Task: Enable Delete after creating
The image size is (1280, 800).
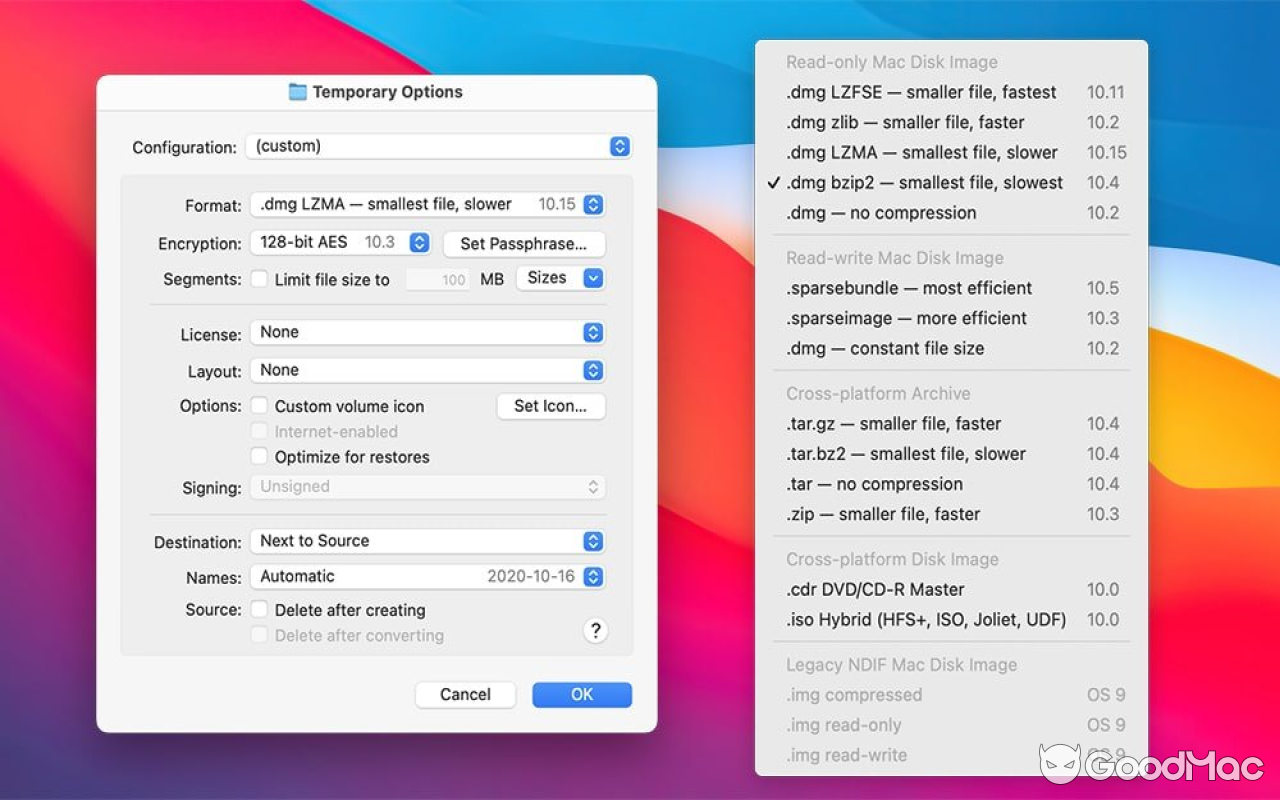Action: point(259,610)
